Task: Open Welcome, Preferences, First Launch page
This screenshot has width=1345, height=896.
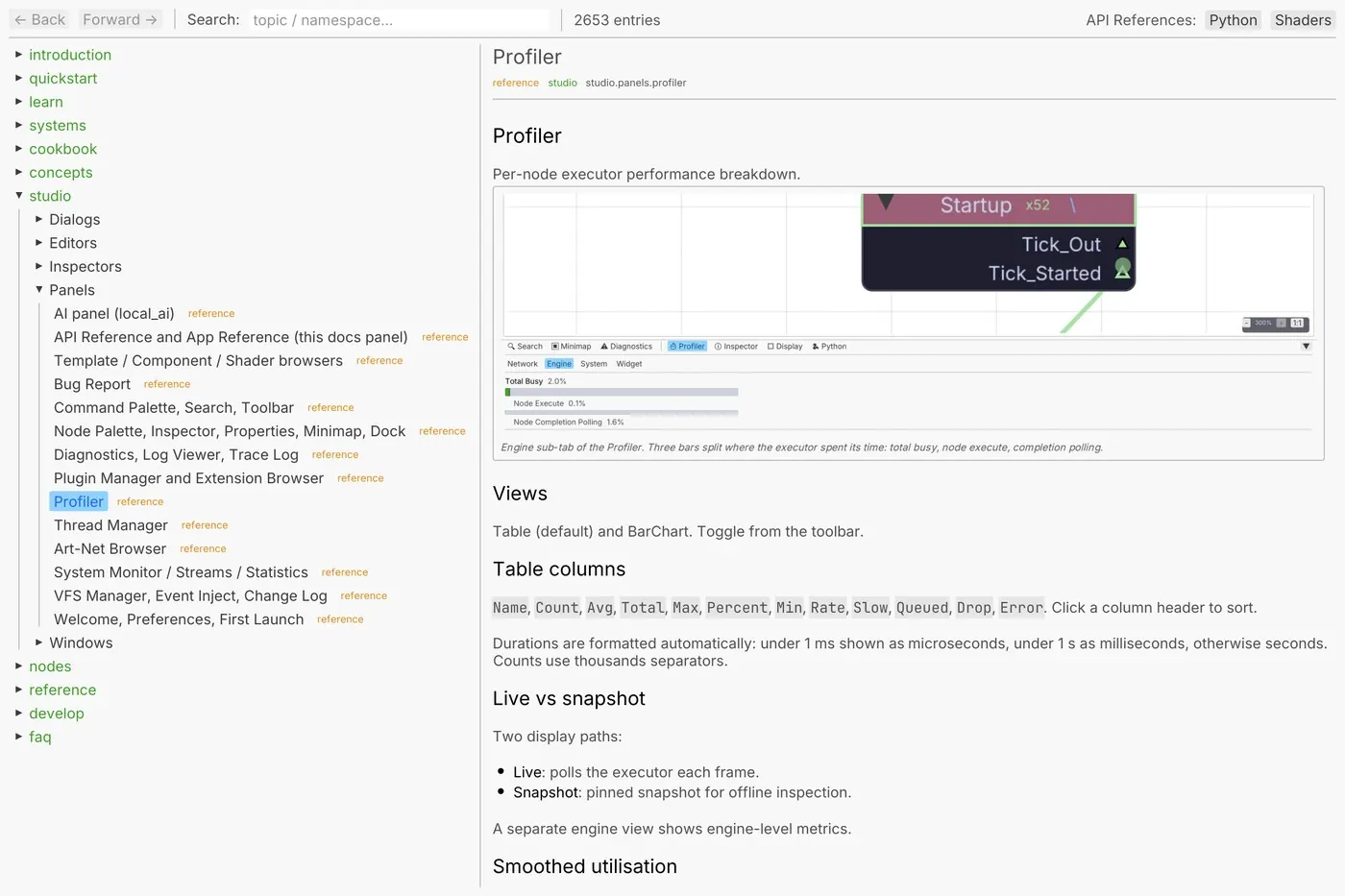Action: (x=179, y=619)
